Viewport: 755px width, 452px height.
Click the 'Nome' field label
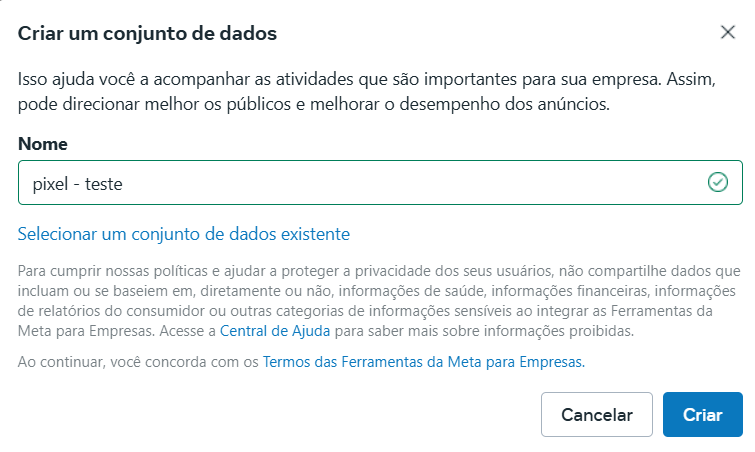(x=42, y=144)
